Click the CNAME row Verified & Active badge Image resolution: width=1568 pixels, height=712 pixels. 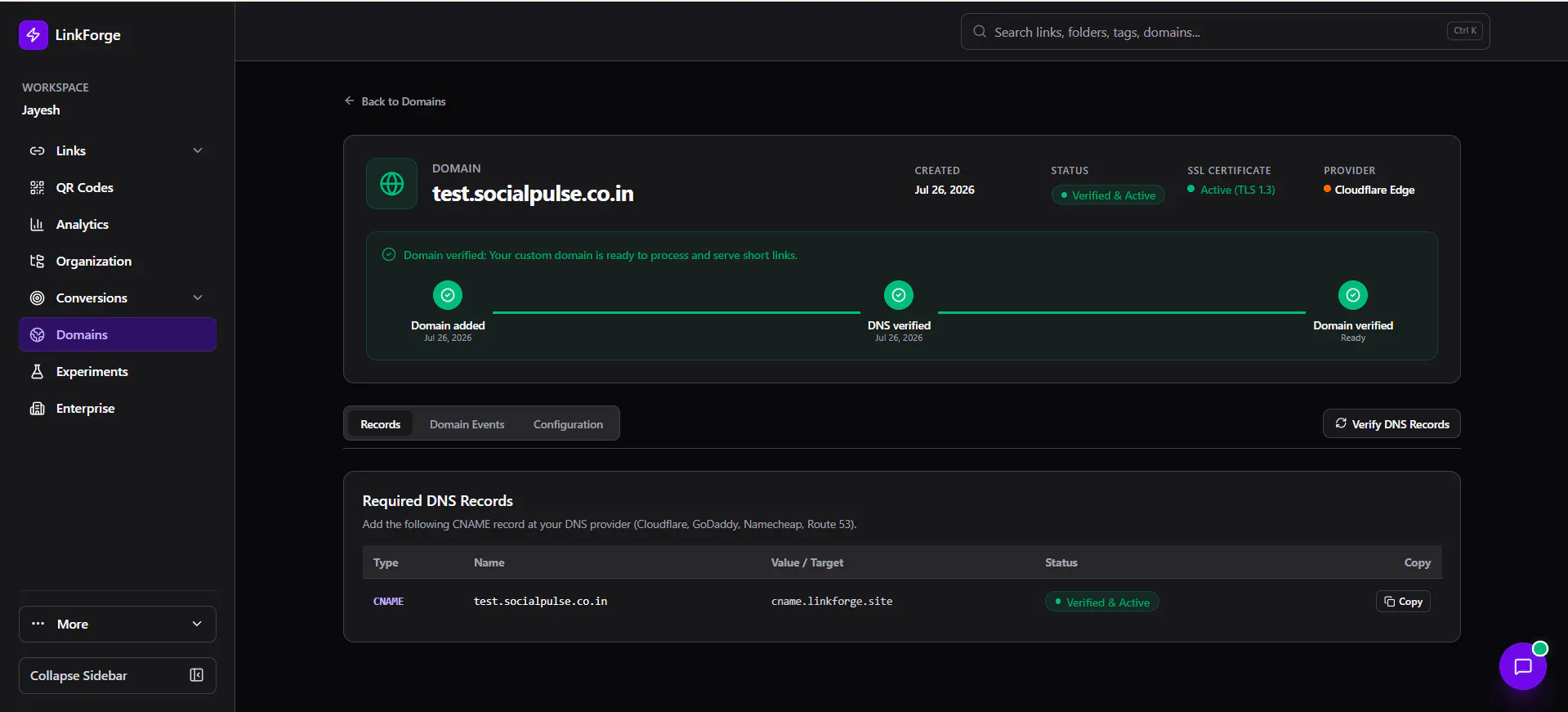click(1102, 602)
